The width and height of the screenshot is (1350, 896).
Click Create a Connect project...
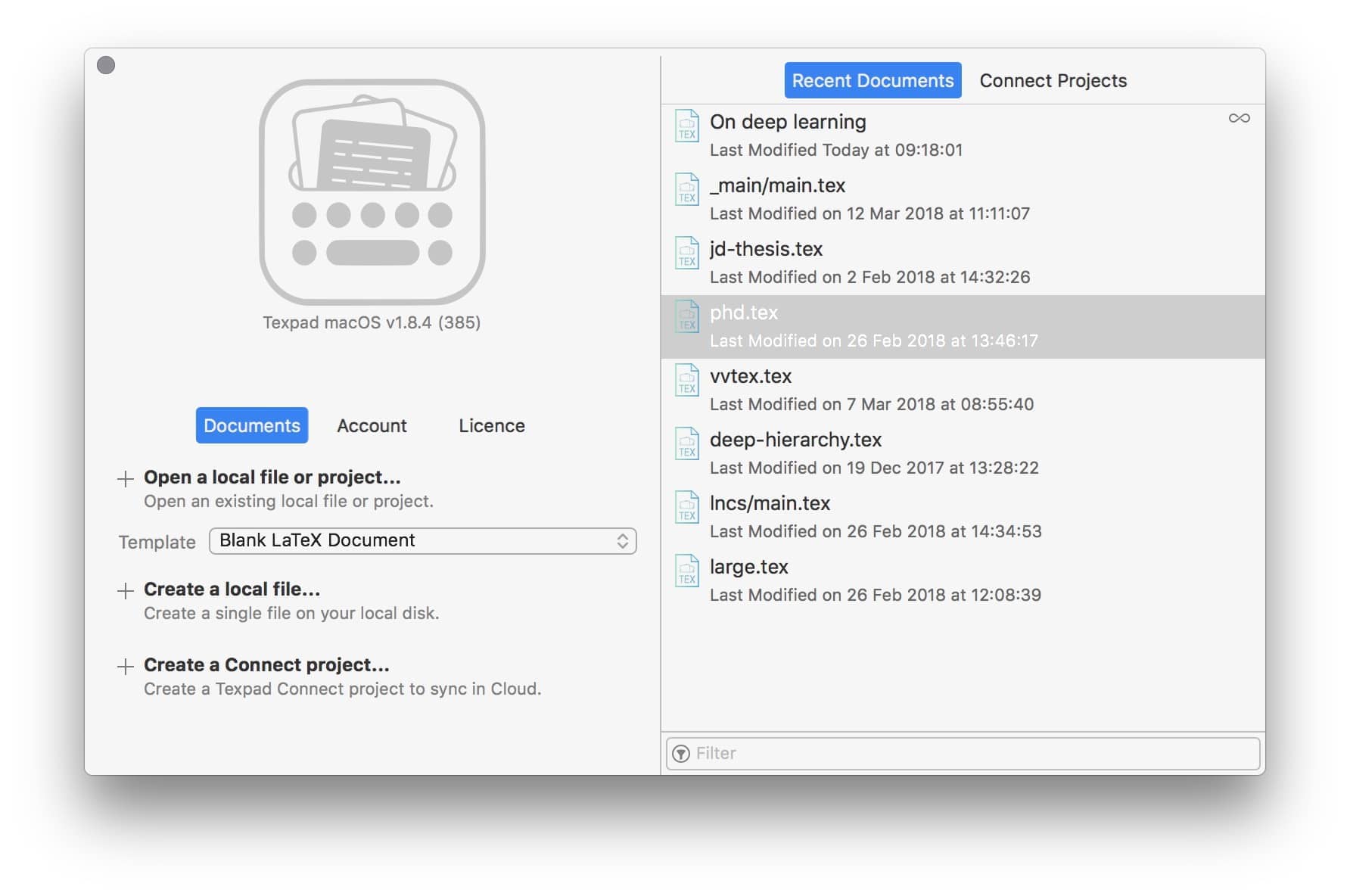266,665
